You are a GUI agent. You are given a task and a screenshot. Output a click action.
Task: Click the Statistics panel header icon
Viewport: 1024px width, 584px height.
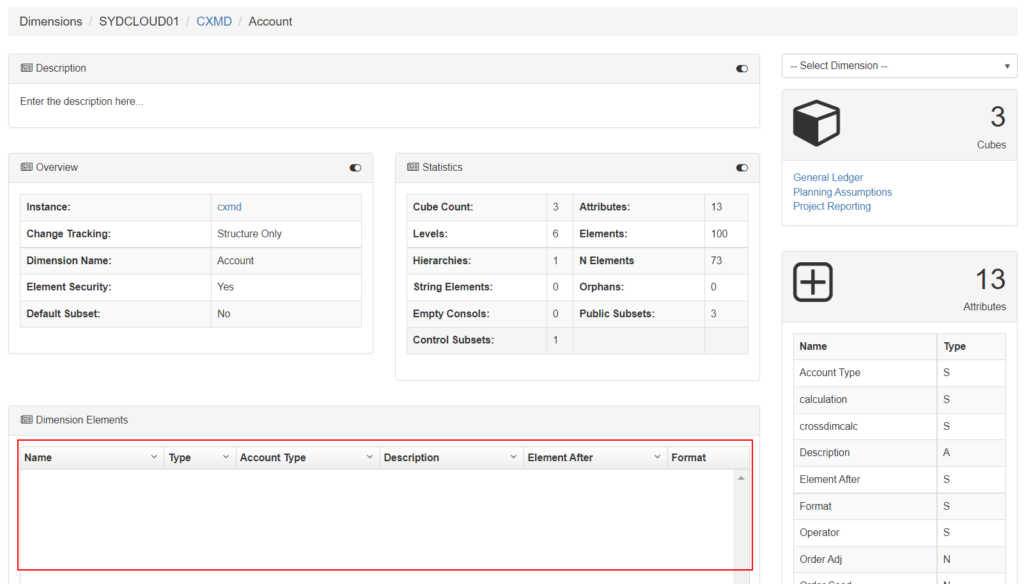[413, 167]
